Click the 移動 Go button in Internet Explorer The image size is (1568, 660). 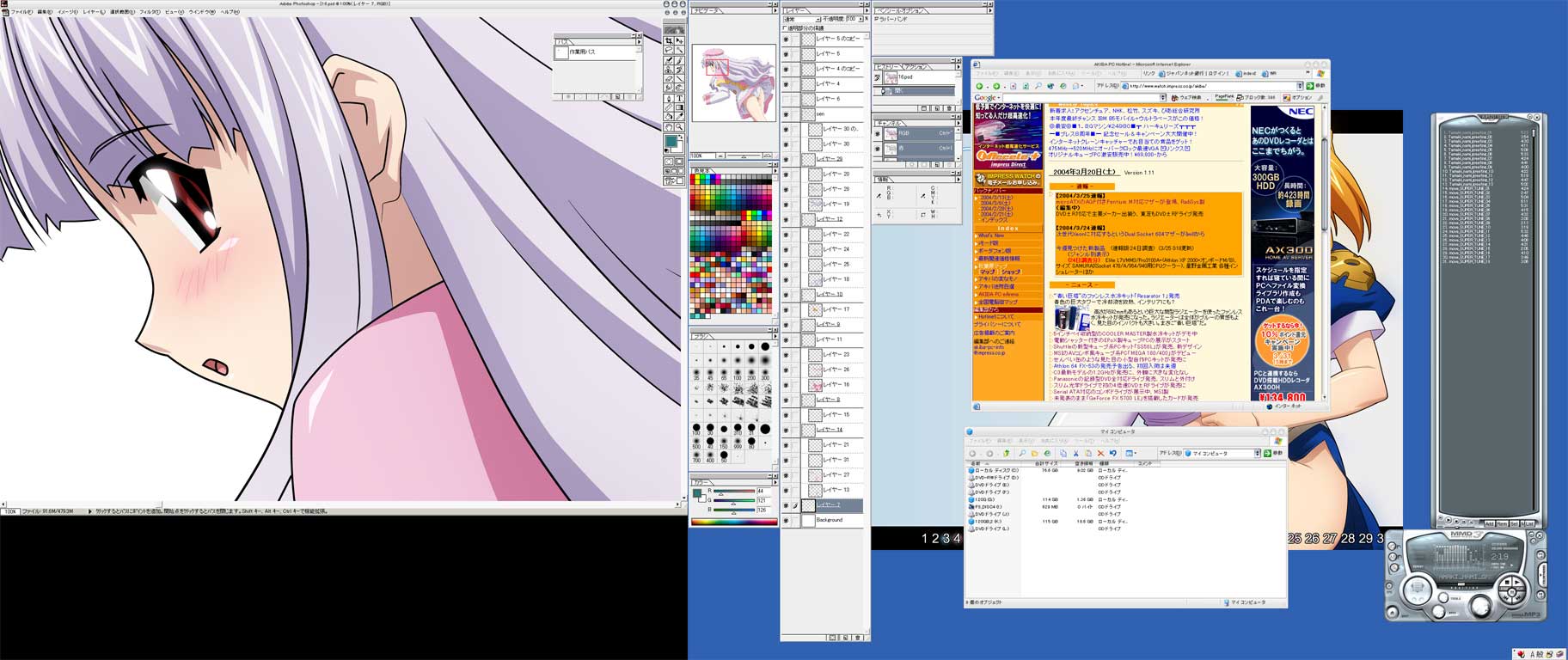tap(1315, 86)
